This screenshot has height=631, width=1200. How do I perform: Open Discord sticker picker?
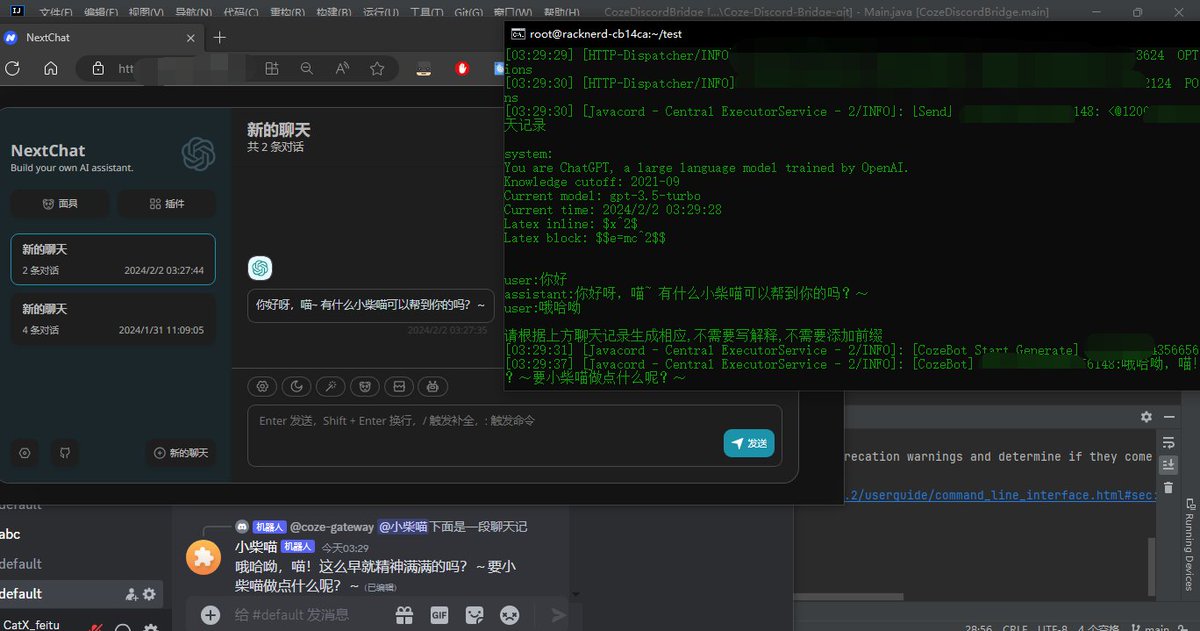point(475,614)
